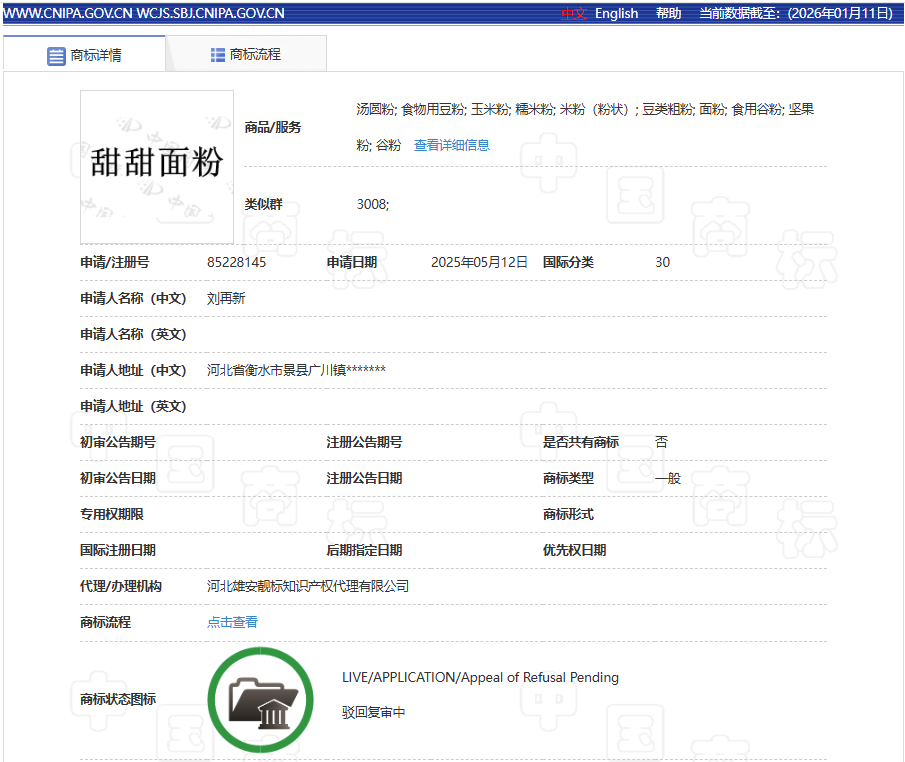905x762 pixels.
Task: Switch language to English
Action: (x=616, y=13)
